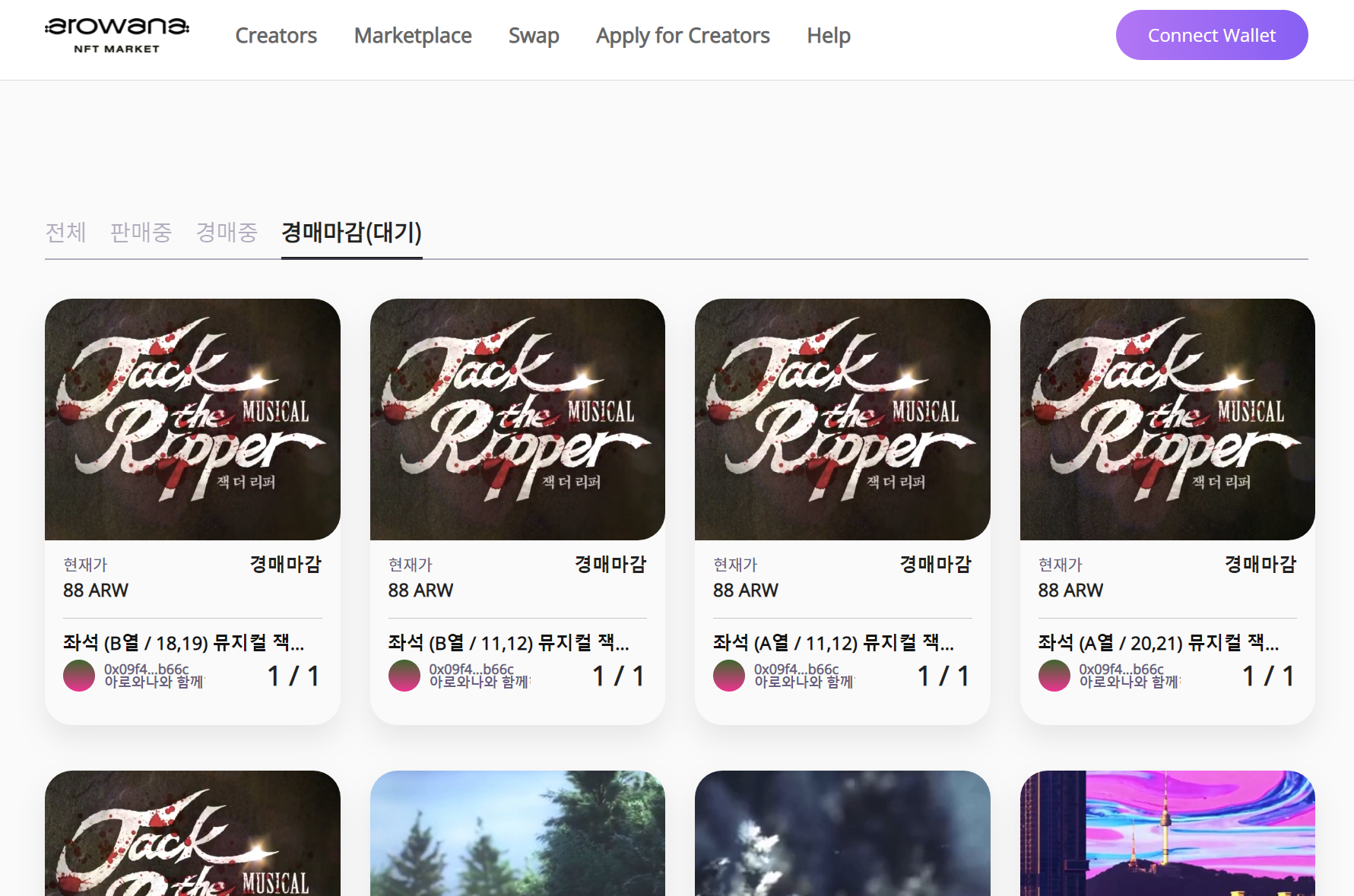Viewport: 1354px width, 896px height.
Task: Open Jack the Ripper thumbnail for B열 18,19
Action: pos(192,420)
